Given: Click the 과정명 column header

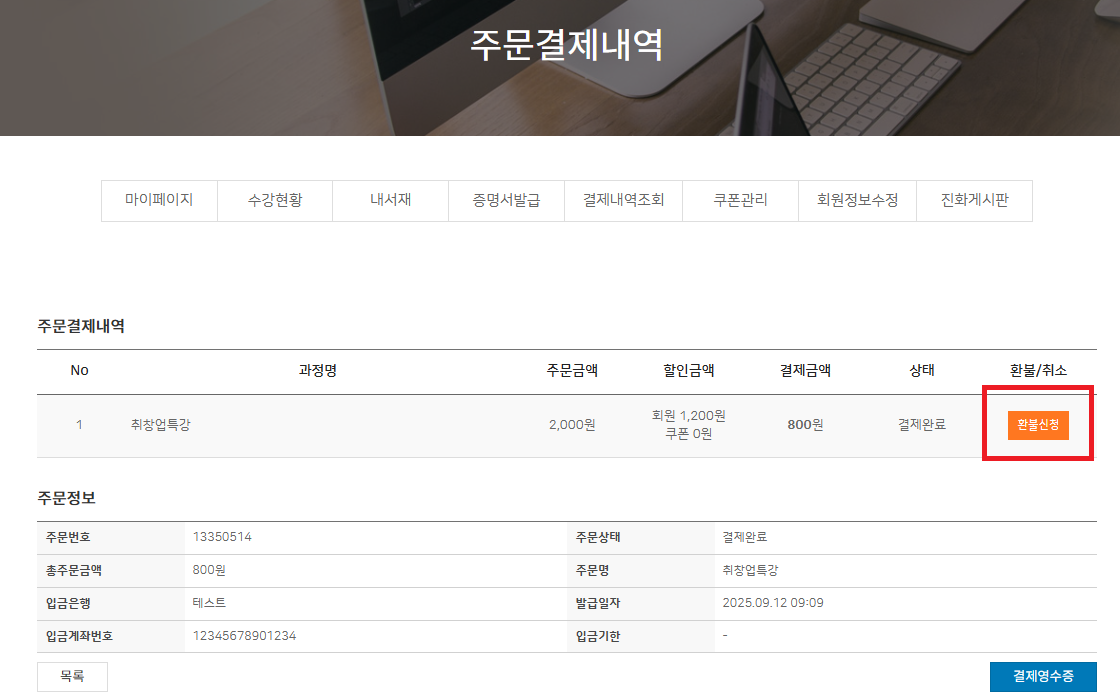Looking at the screenshot, I should tap(317, 370).
